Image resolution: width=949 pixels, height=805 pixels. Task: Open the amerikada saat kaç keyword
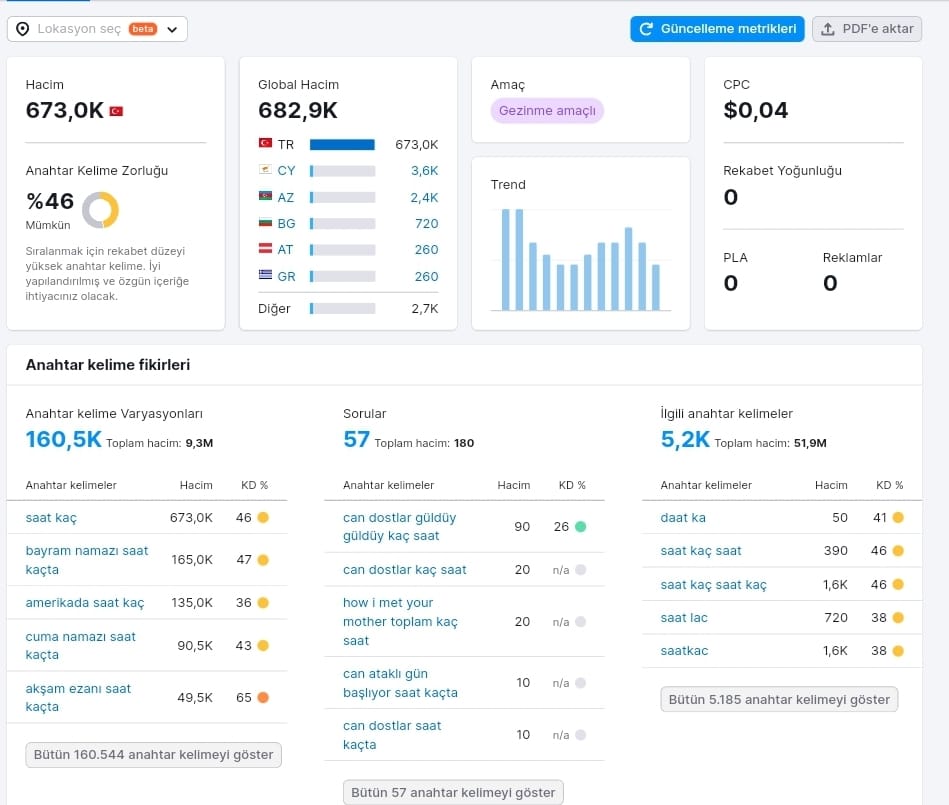coord(85,603)
